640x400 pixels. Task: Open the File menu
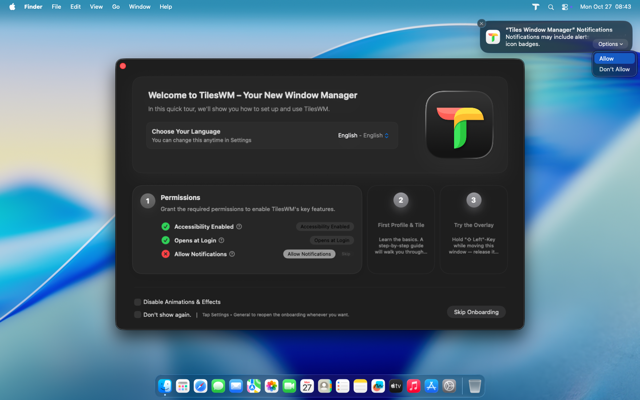[56, 7]
